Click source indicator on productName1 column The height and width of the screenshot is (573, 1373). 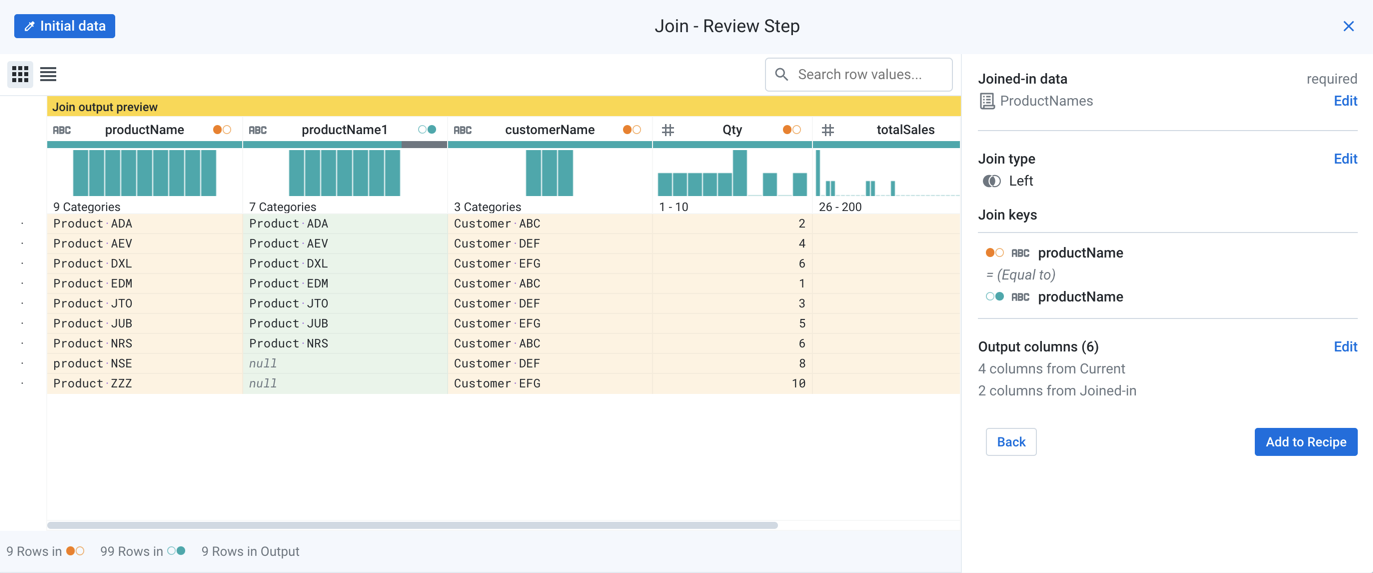tap(427, 130)
